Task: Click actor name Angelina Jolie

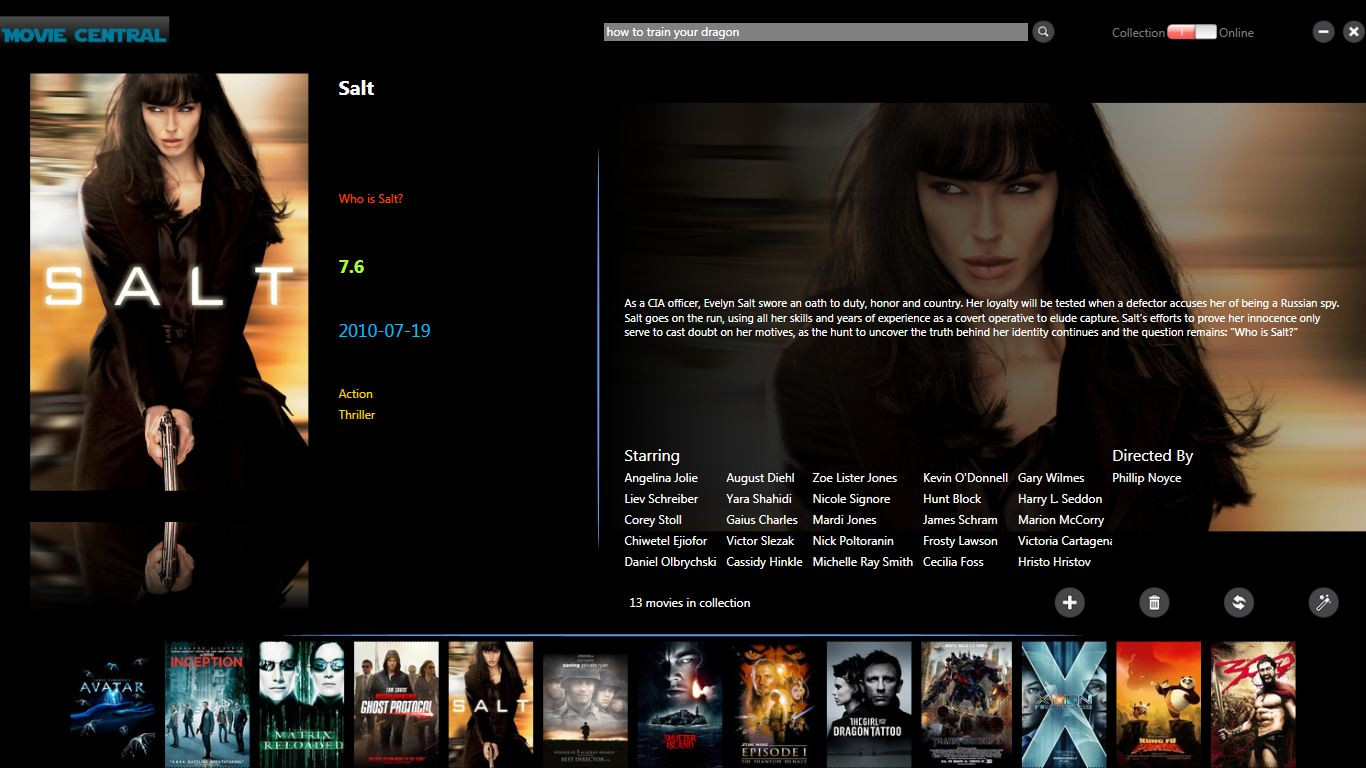Action: pos(661,478)
